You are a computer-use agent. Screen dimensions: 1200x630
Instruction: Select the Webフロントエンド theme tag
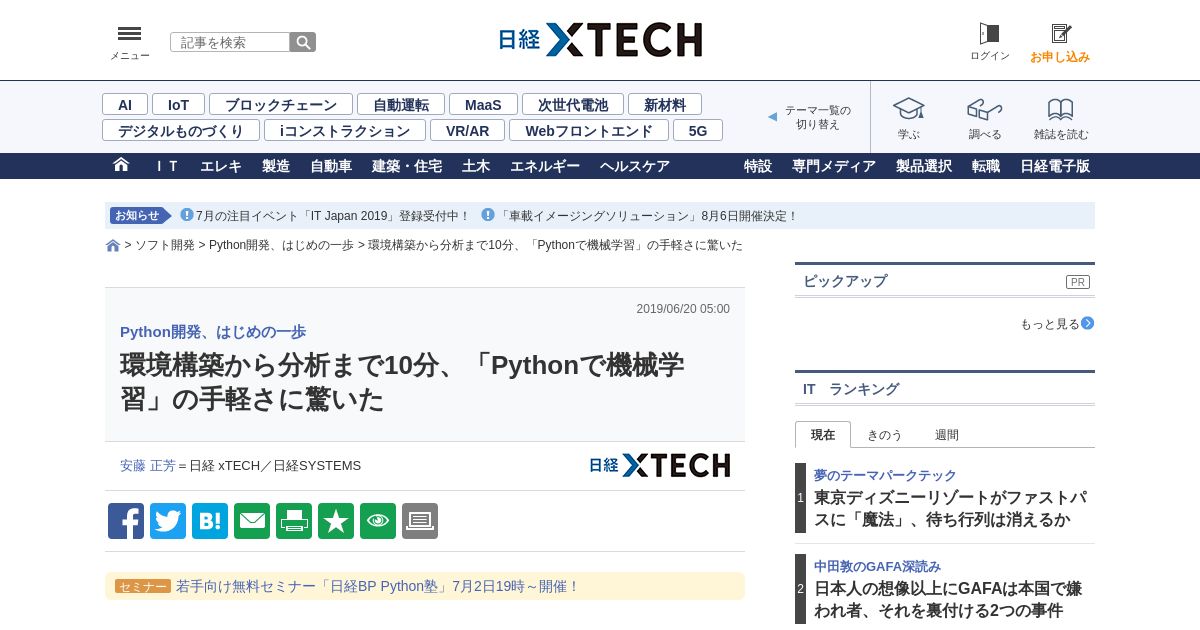[589, 130]
